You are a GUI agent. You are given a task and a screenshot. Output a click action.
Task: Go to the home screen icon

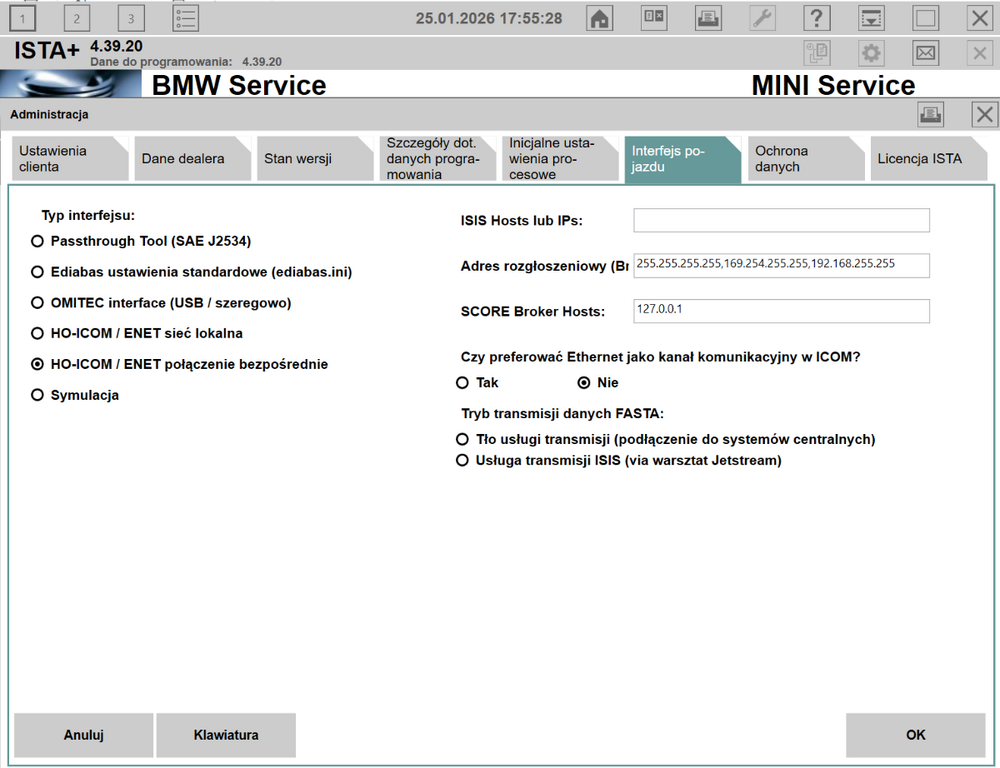pos(599,18)
